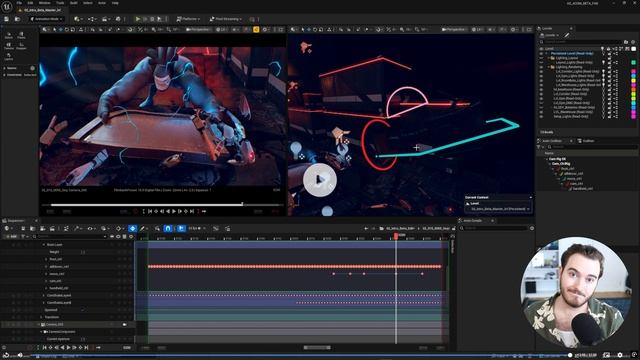Open the Perspective dropdown in left viewport

click(198, 29)
